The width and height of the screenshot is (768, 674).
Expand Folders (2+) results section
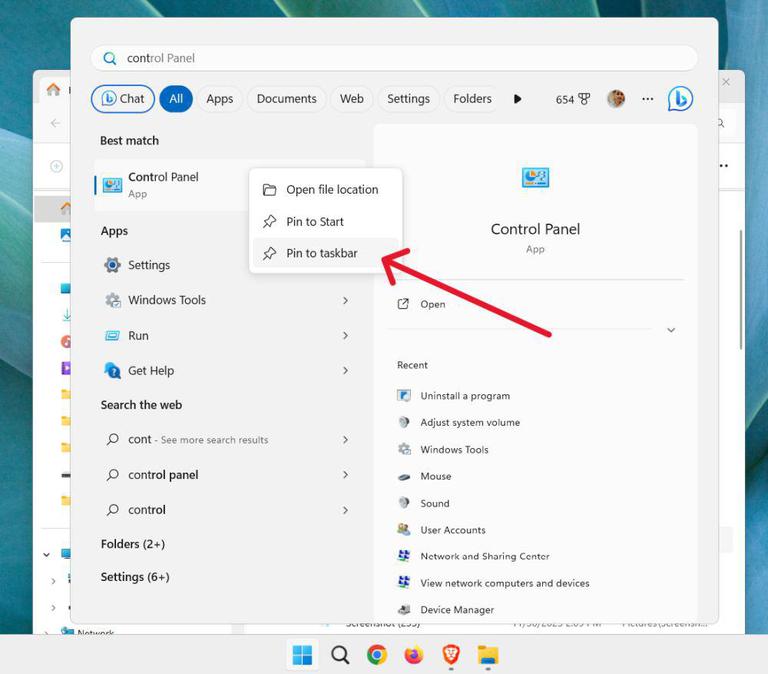(x=133, y=544)
